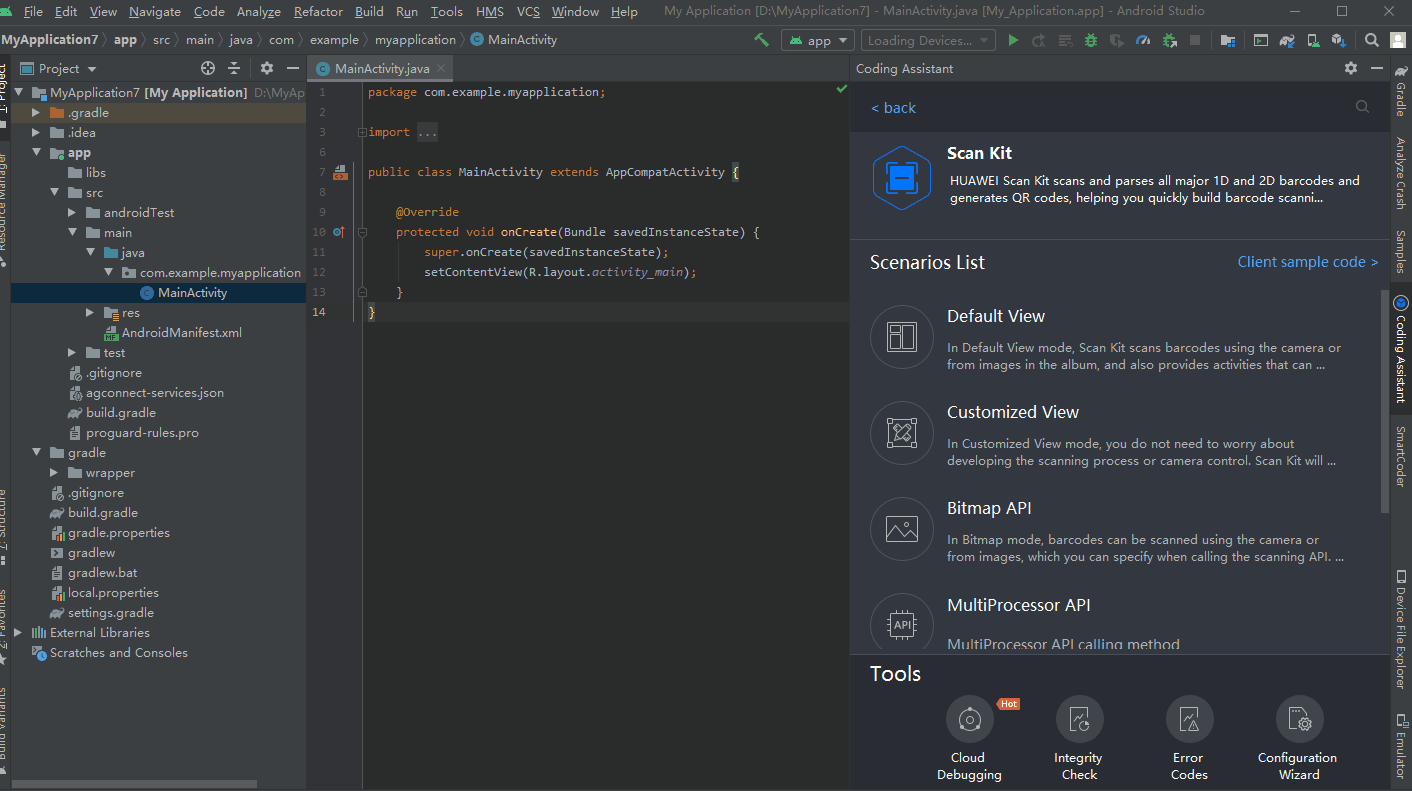Viewport: 1412px width, 791px height.
Task: Open the Refactor menu
Action: pyautogui.click(x=319, y=11)
